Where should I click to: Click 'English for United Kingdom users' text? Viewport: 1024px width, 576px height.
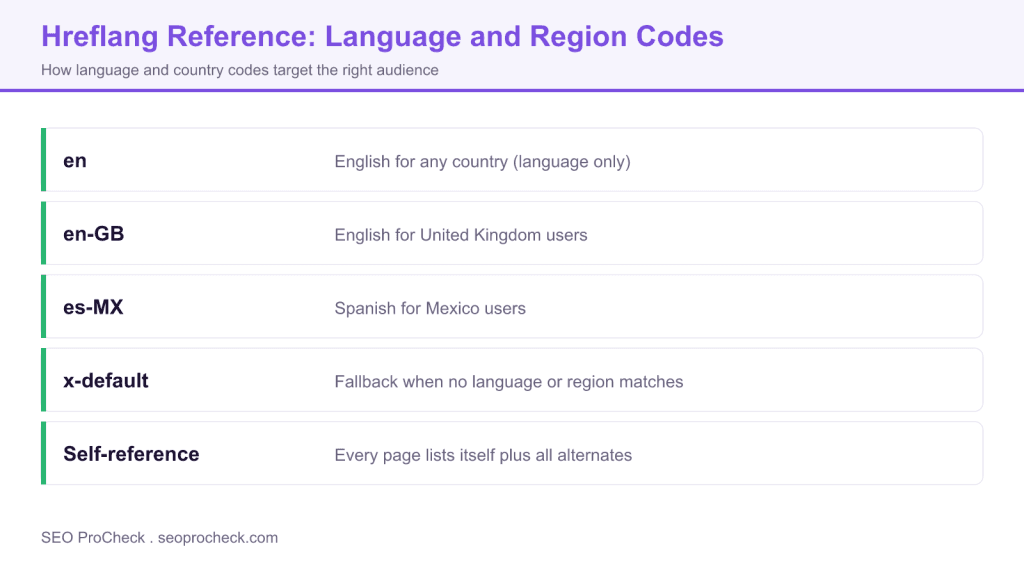(460, 234)
